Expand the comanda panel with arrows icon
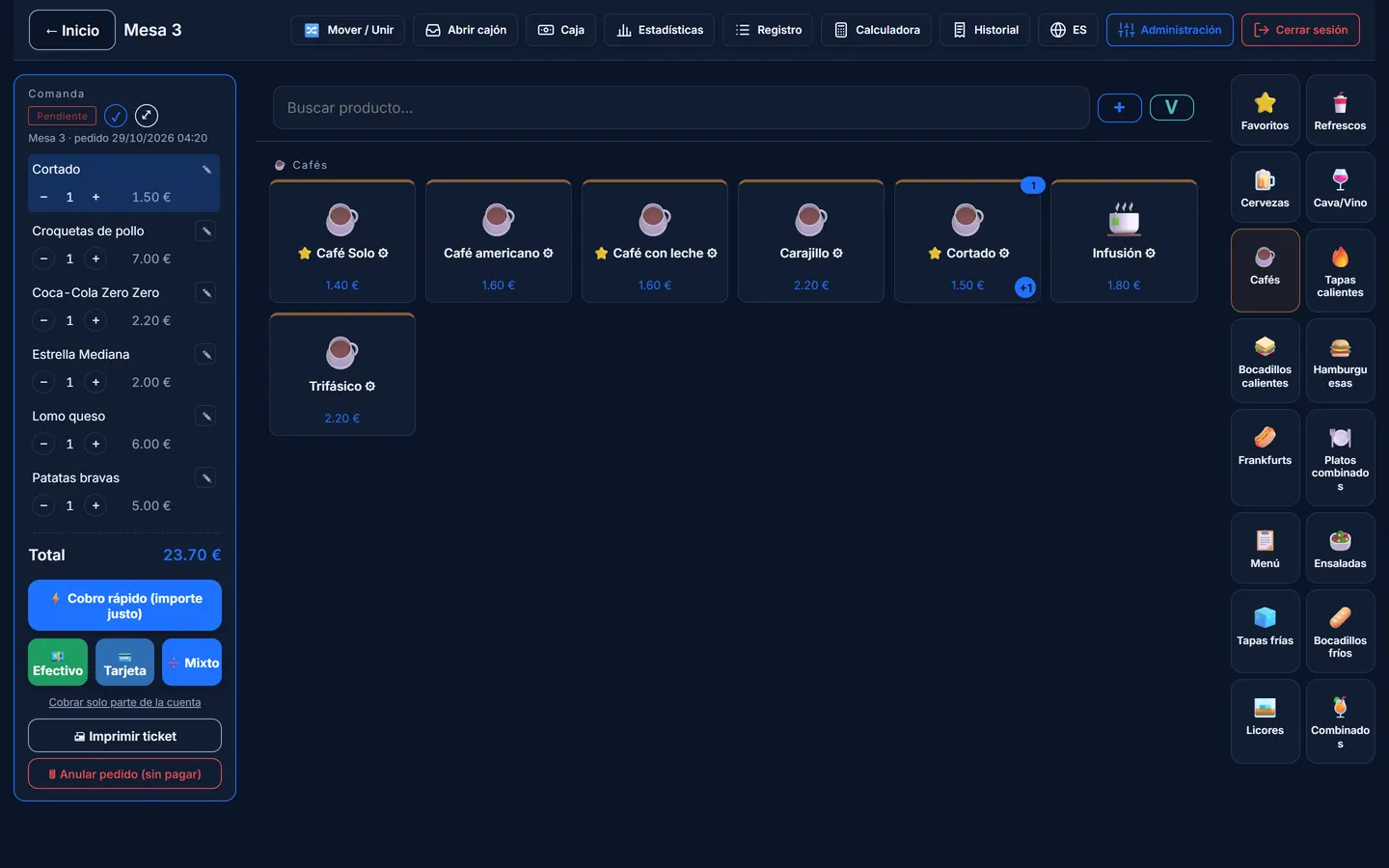This screenshot has height=868, width=1389. click(147, 116)
